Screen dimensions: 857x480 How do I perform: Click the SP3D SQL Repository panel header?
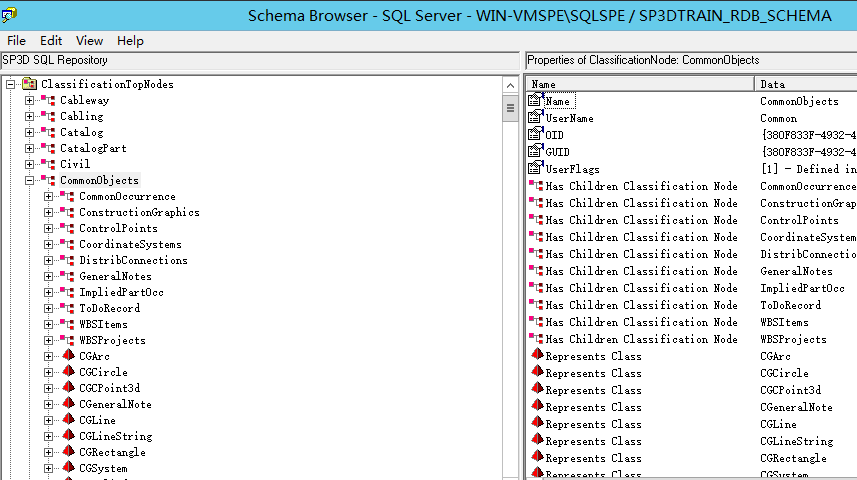point(260,60)
